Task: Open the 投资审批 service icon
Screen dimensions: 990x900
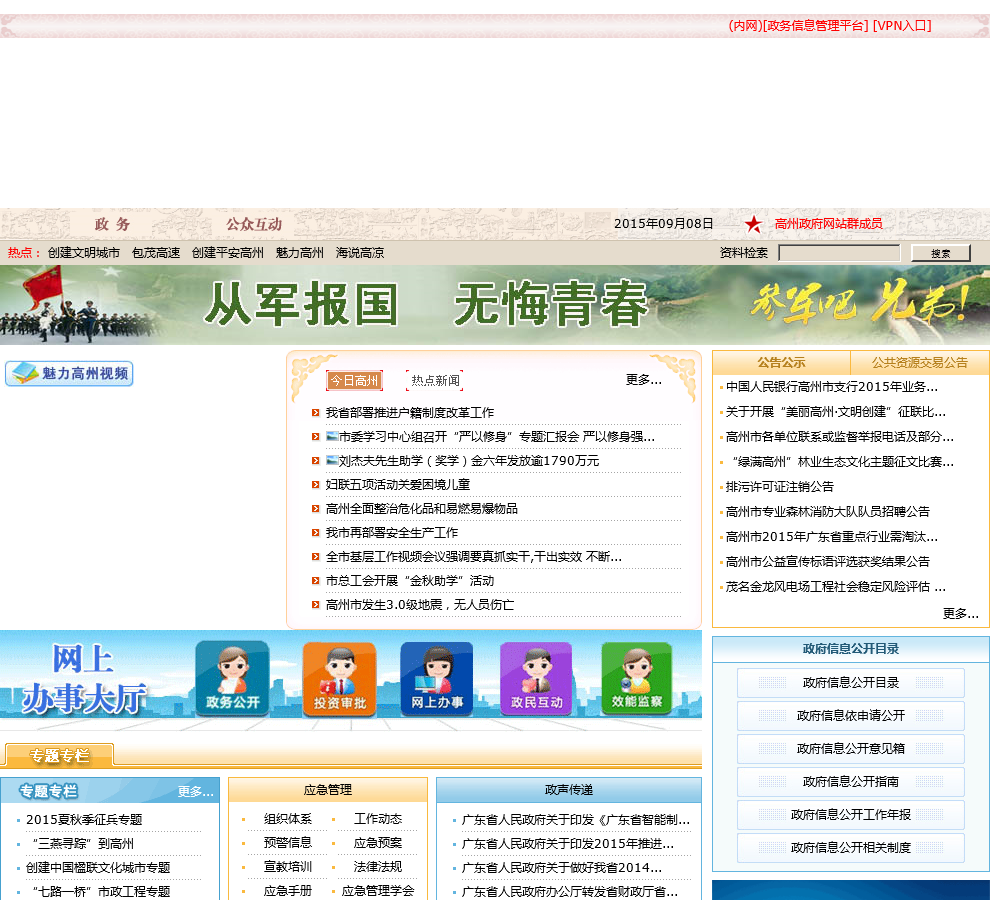Action: 339,679
